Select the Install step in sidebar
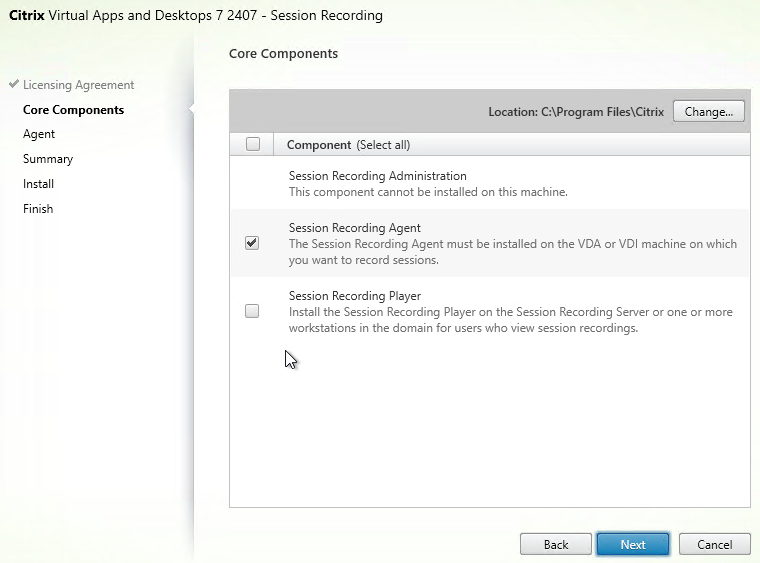This screenshot has width=760, height=563. 38,184
